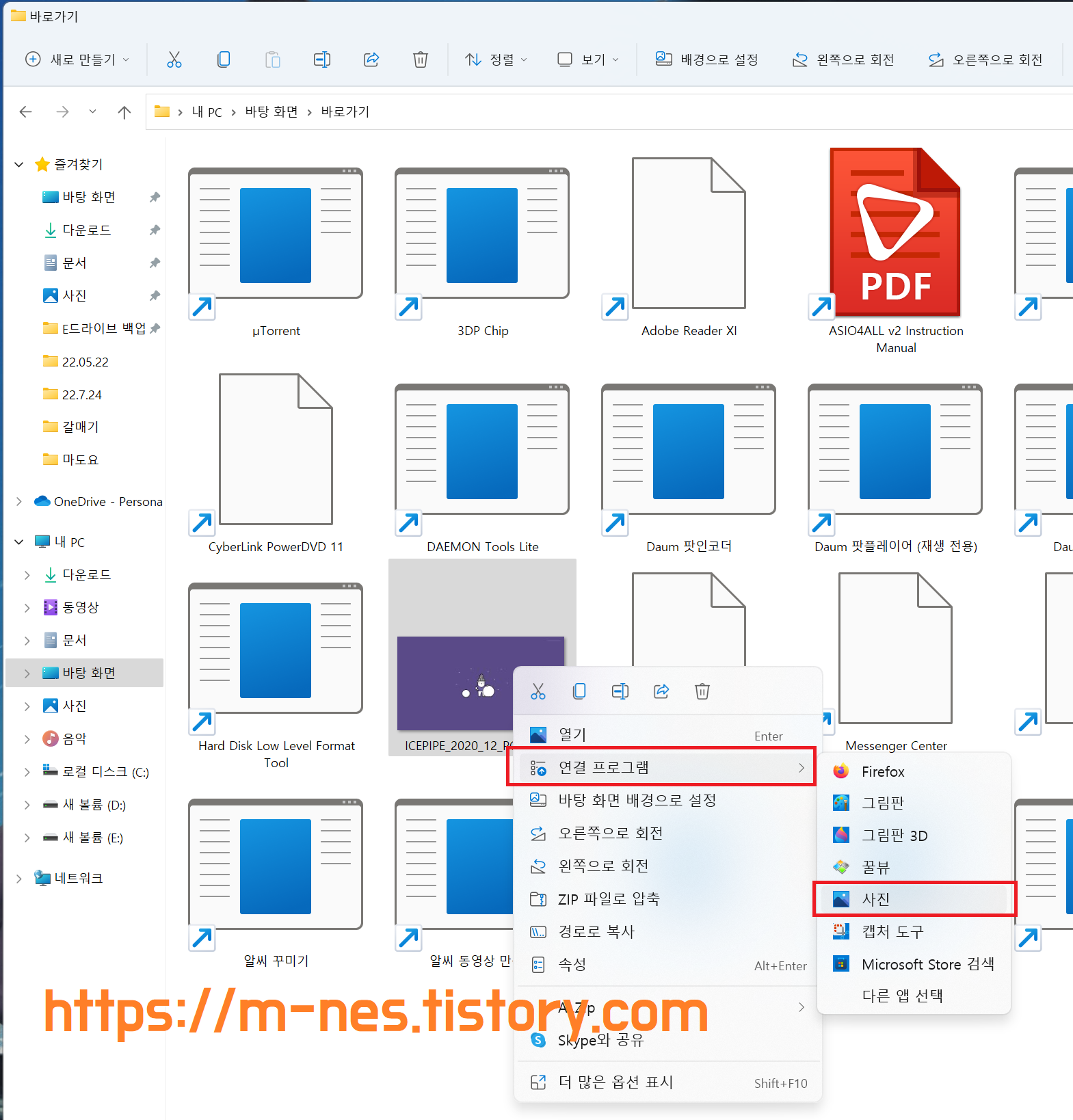Open recent locations dropdown chevron
The height and width of the screenshot is (1120, 1073).
point(92,111)
